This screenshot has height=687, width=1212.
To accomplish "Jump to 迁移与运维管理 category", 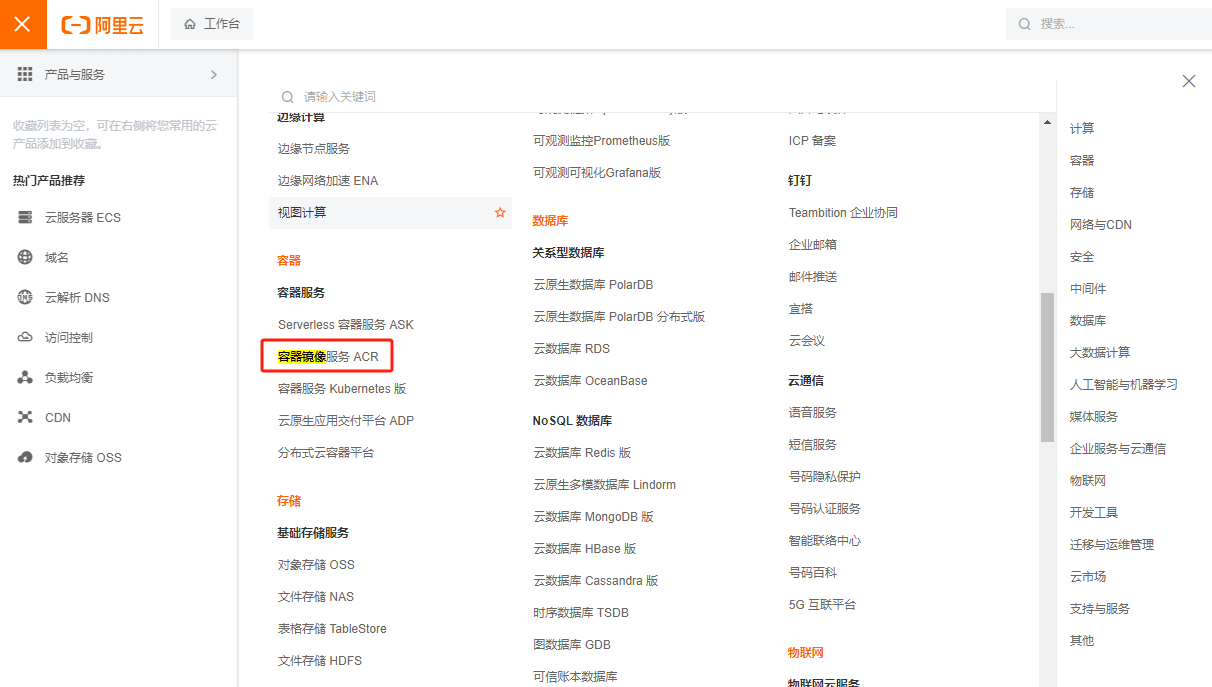I will (1112, 544).
